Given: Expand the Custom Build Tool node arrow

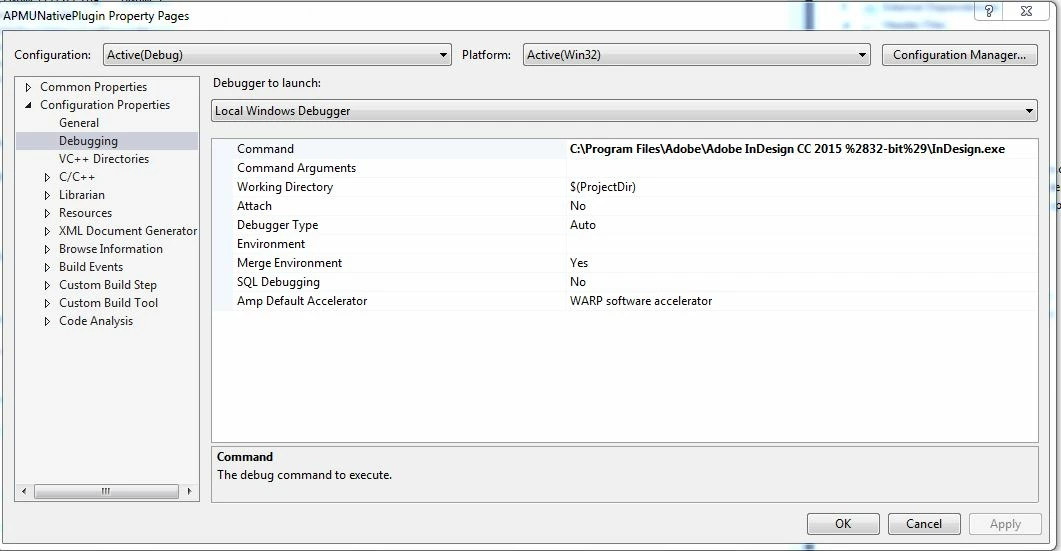Looking at the screenshot, I should pyautogui.click(x=47, y=303).
